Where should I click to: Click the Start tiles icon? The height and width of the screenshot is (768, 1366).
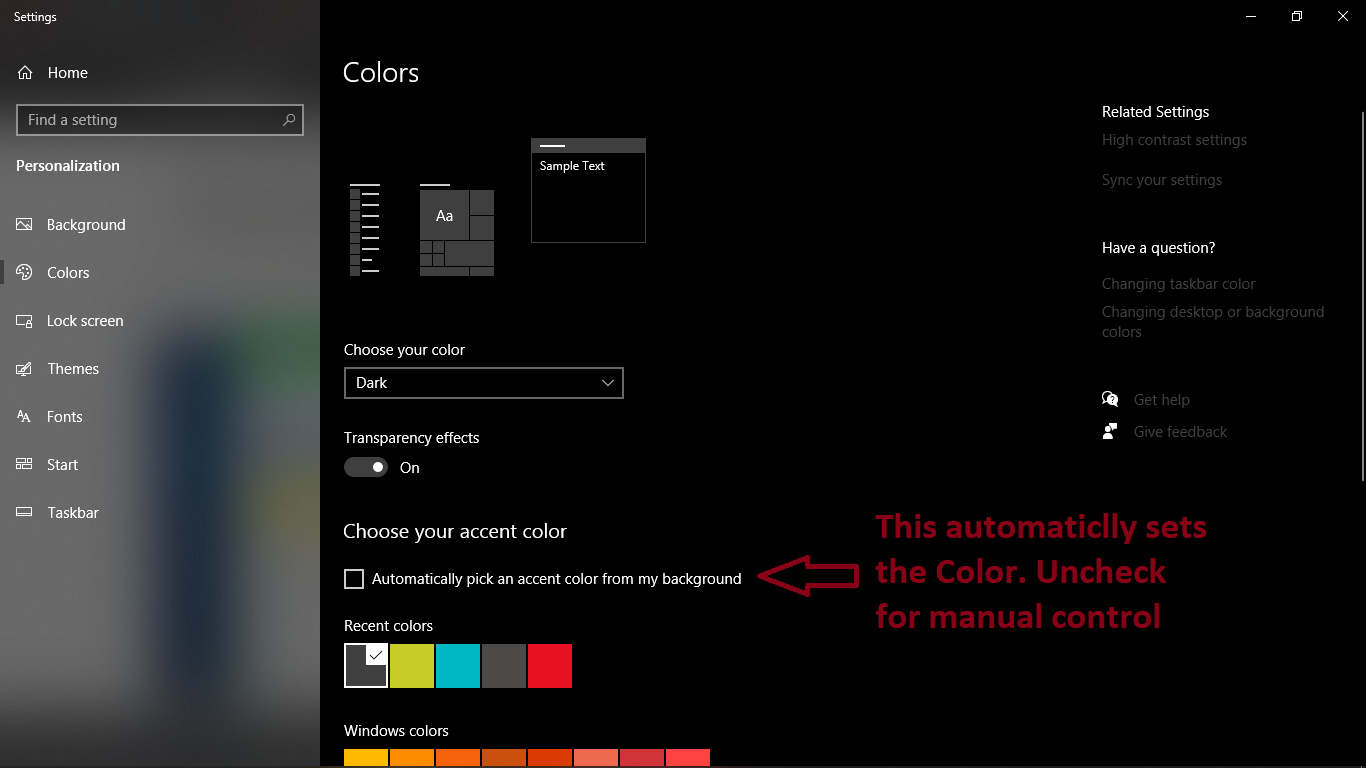click(25, 465)
